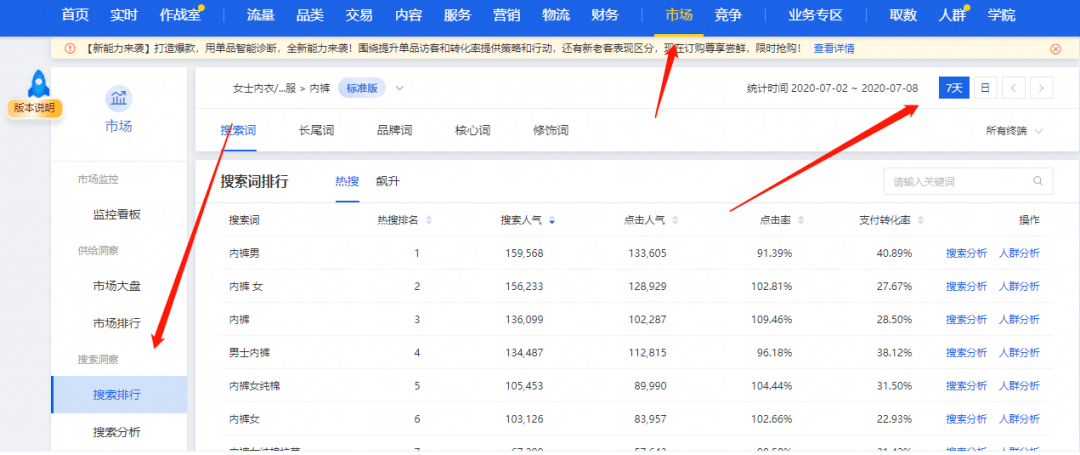Open the 所有终端 dropdown

1013,131
